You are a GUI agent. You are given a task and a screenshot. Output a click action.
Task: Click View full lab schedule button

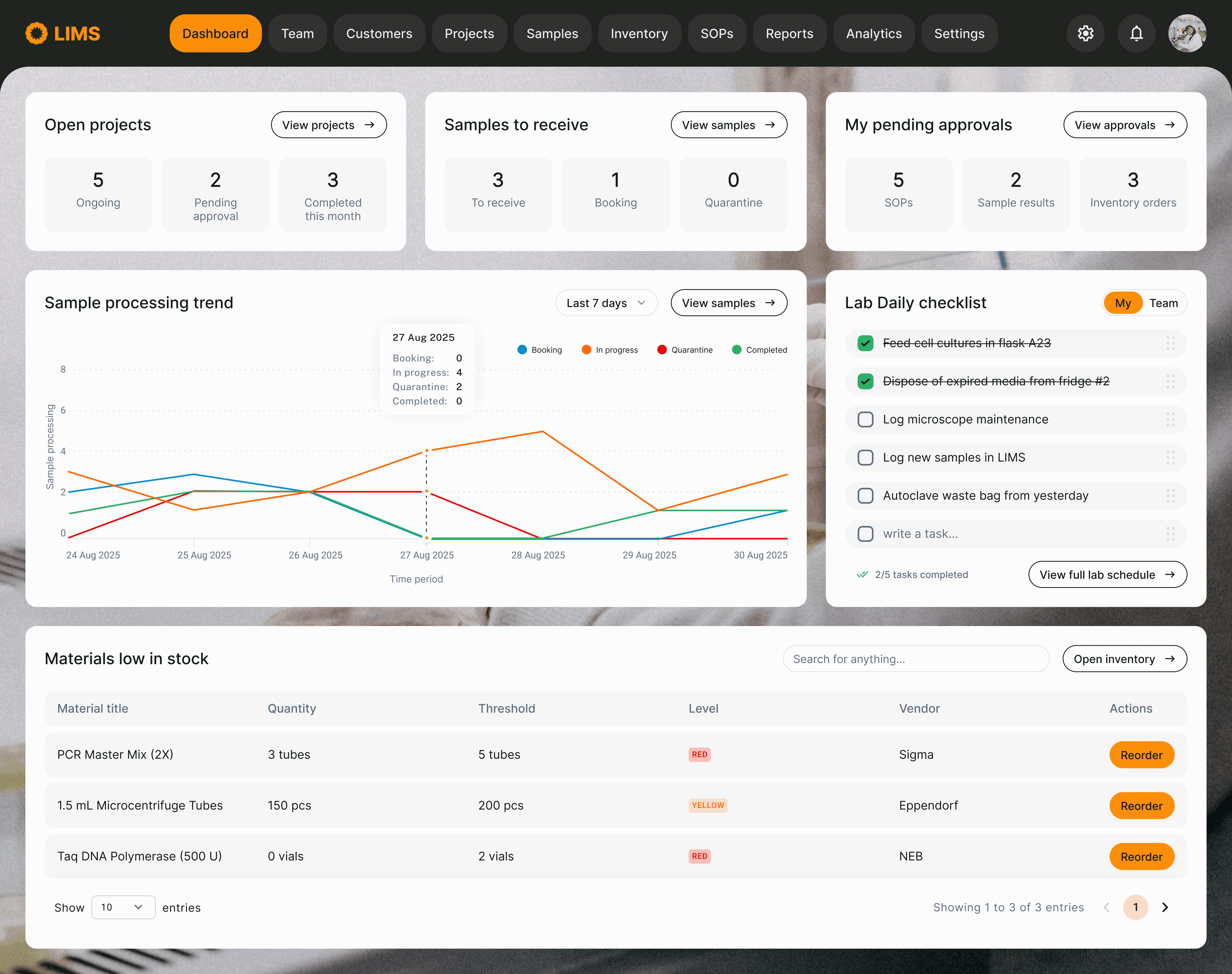click(1107, 575)
